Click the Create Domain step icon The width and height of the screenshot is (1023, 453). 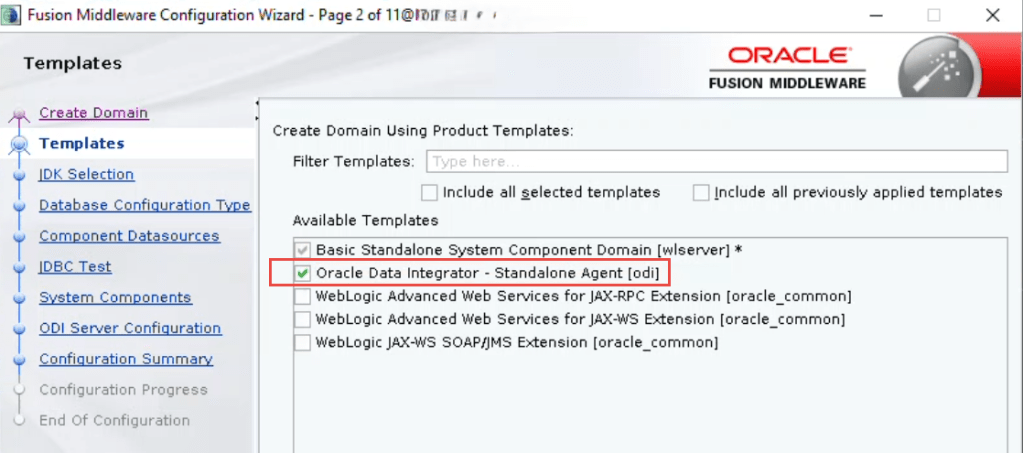[21, 115]
